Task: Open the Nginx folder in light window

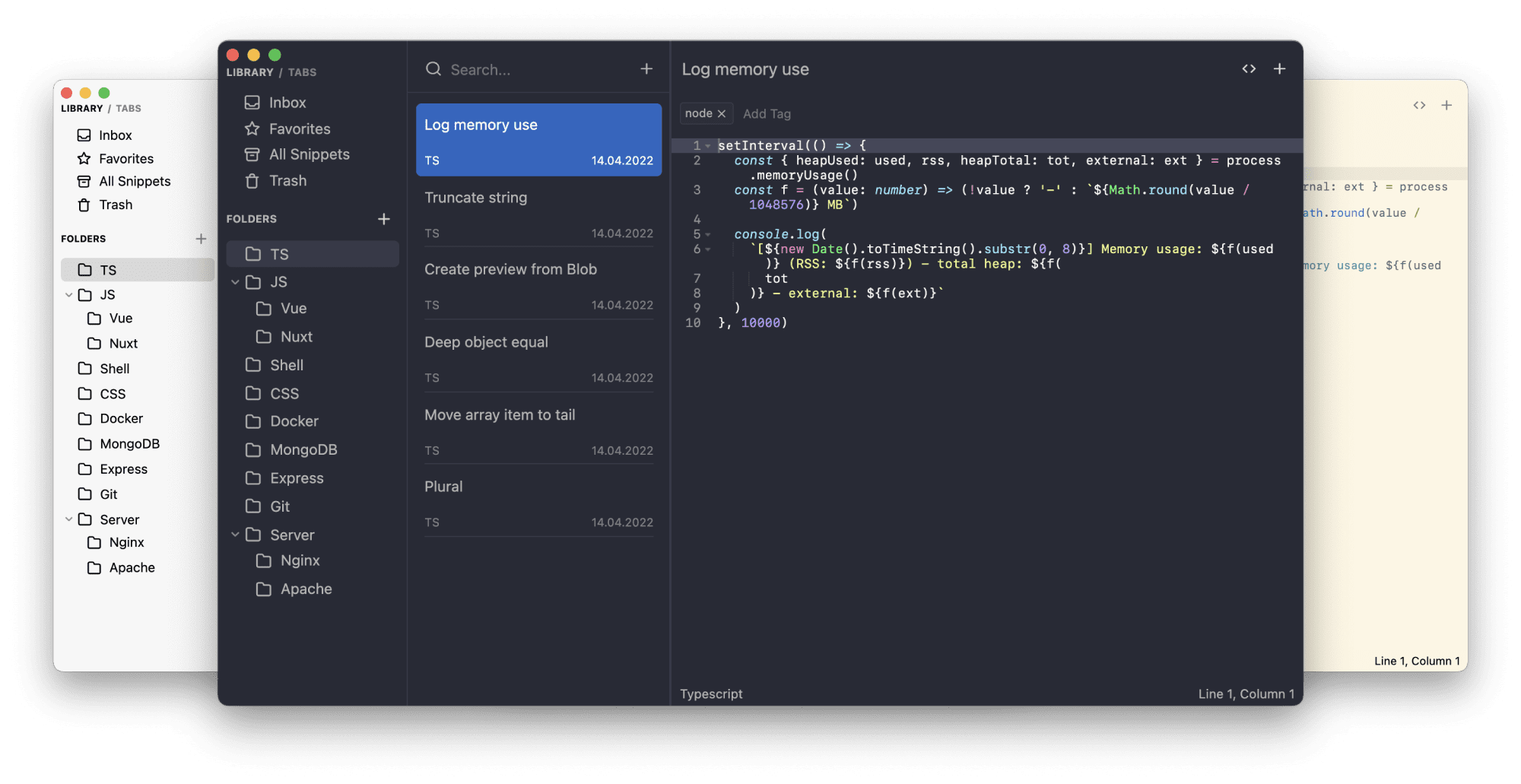Action: (x=116, y=543)
